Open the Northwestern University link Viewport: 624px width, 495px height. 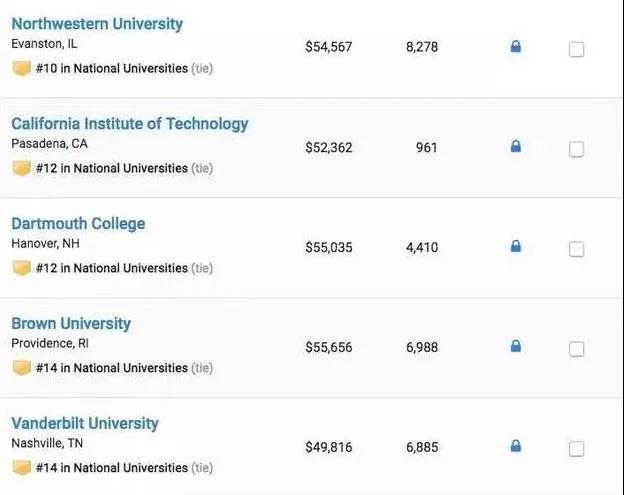[97, 24]
